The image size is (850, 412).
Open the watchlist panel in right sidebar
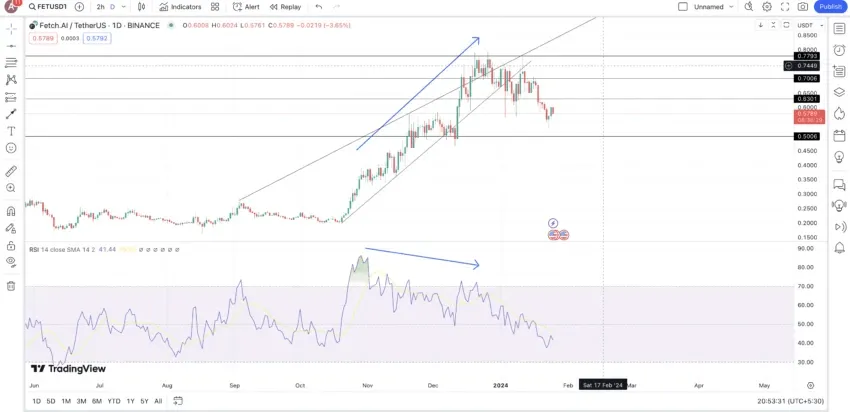pos(839,28)
